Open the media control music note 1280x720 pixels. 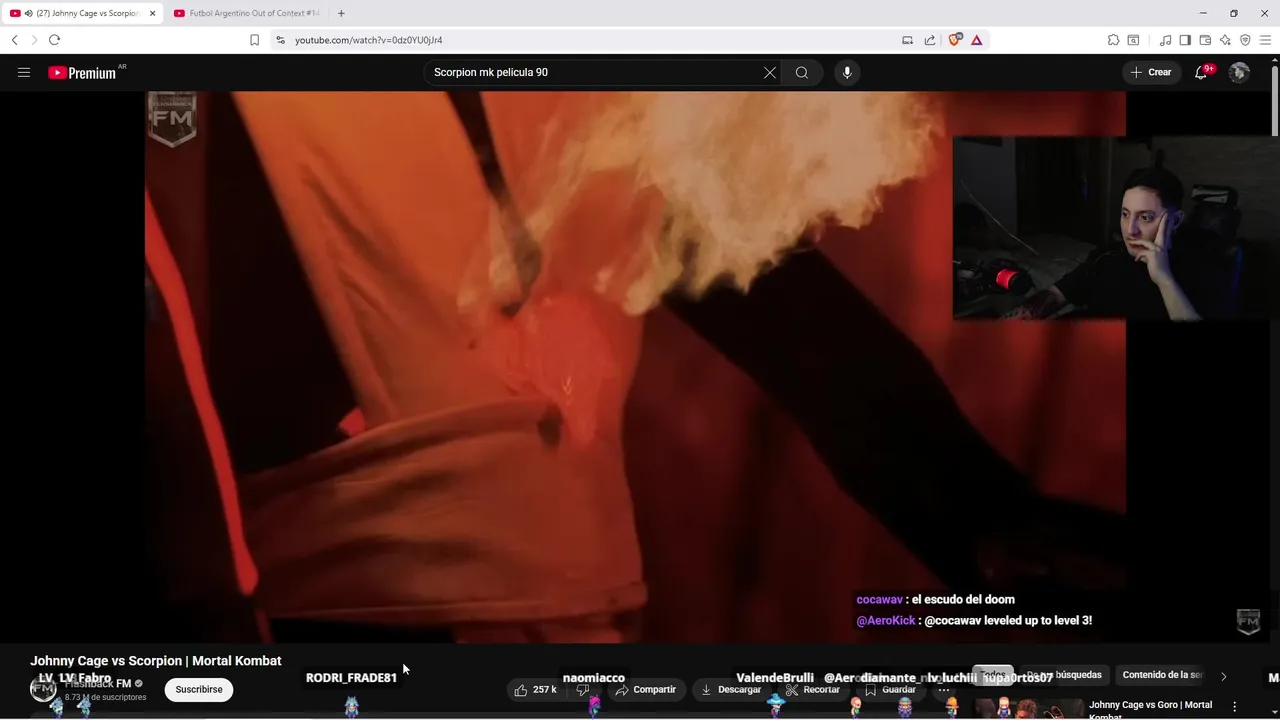click(x=1165, y=40)
